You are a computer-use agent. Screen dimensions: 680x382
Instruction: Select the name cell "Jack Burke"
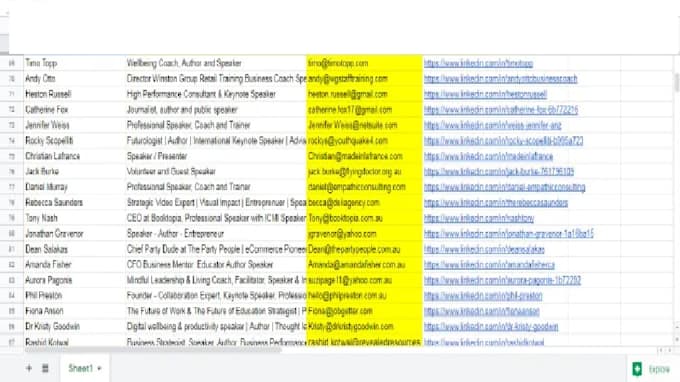point(74,172)
